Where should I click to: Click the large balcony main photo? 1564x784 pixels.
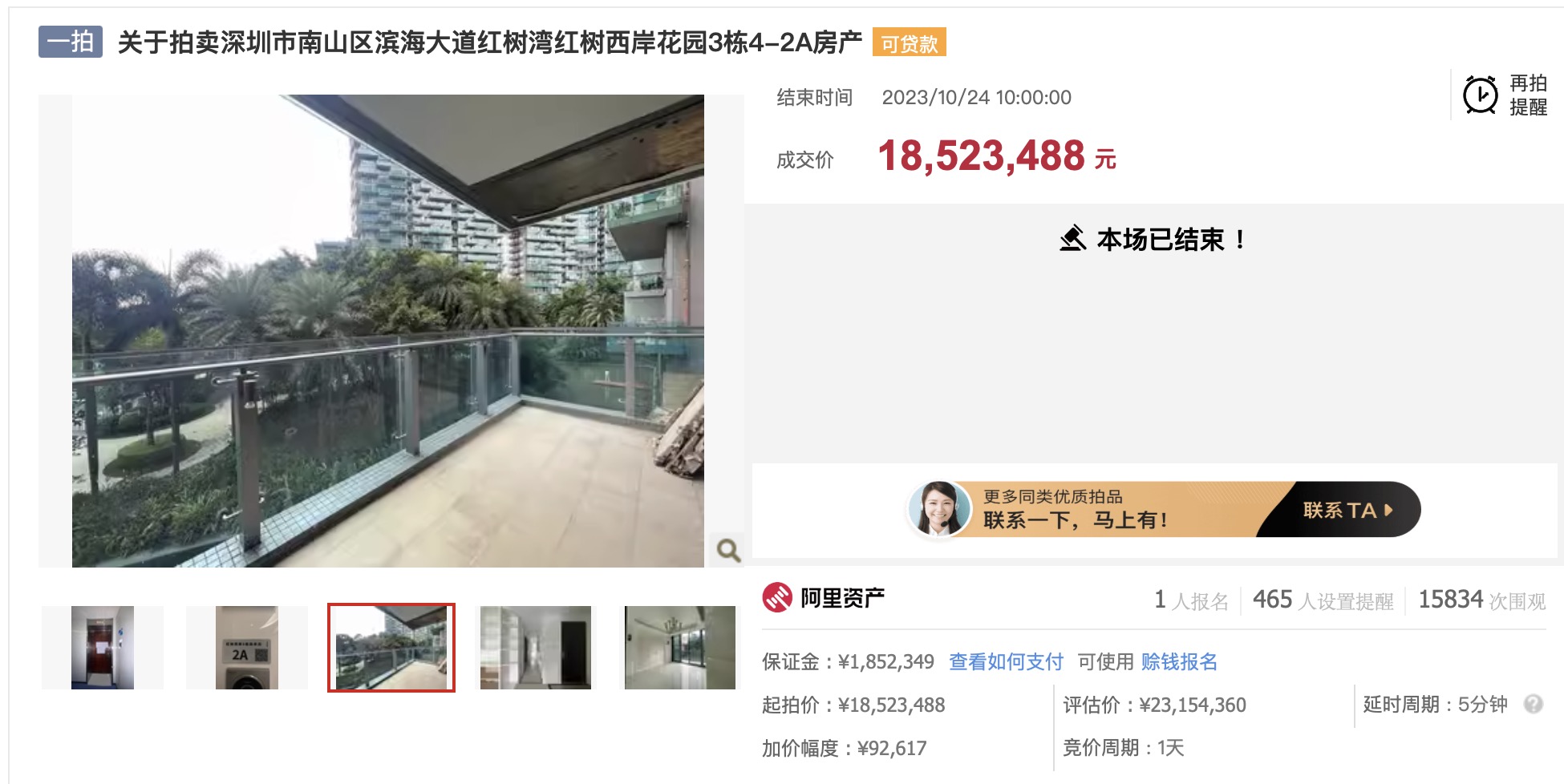pyautogui.click(x=388, y=331)
